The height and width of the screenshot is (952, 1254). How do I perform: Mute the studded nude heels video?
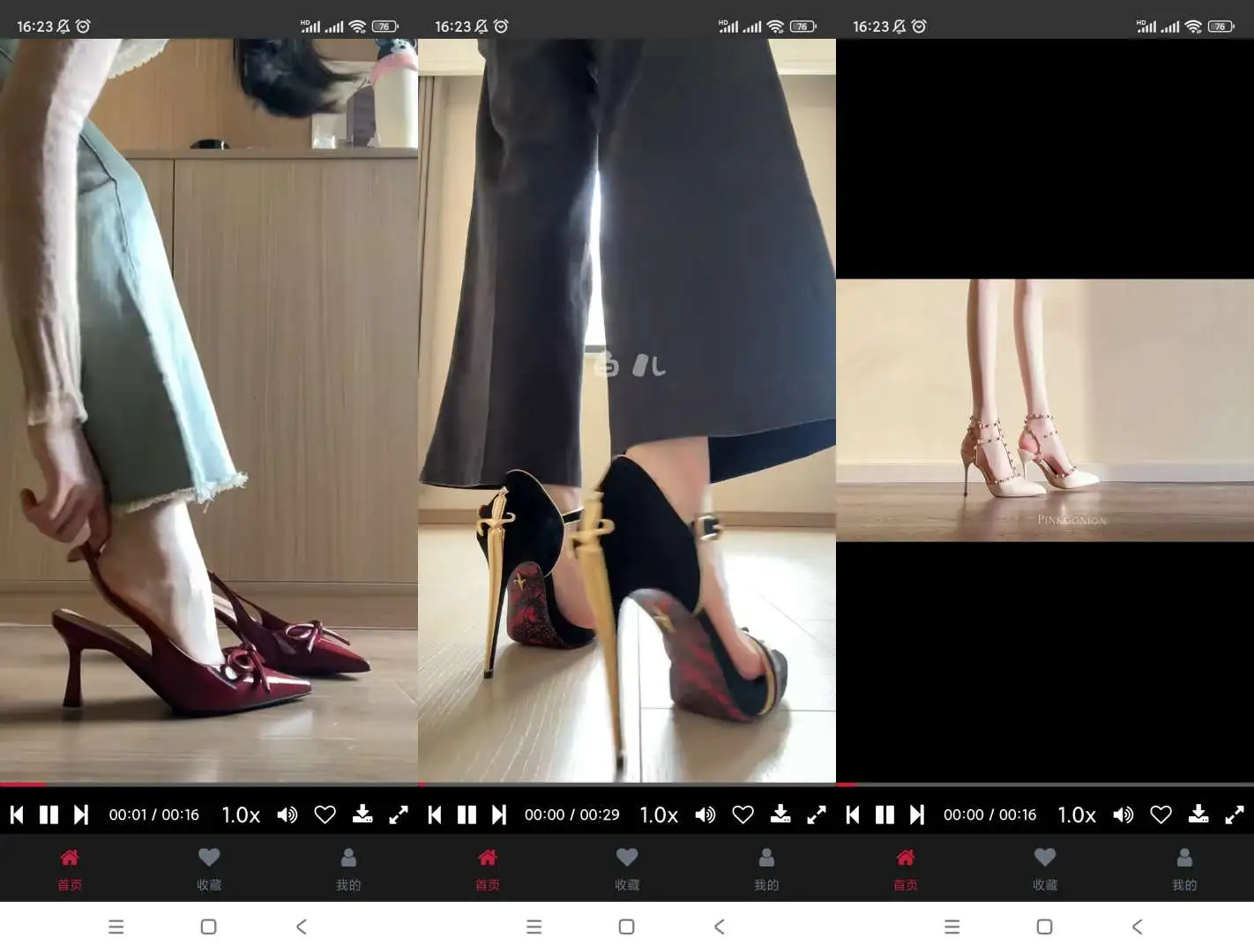pos(1123,814)
